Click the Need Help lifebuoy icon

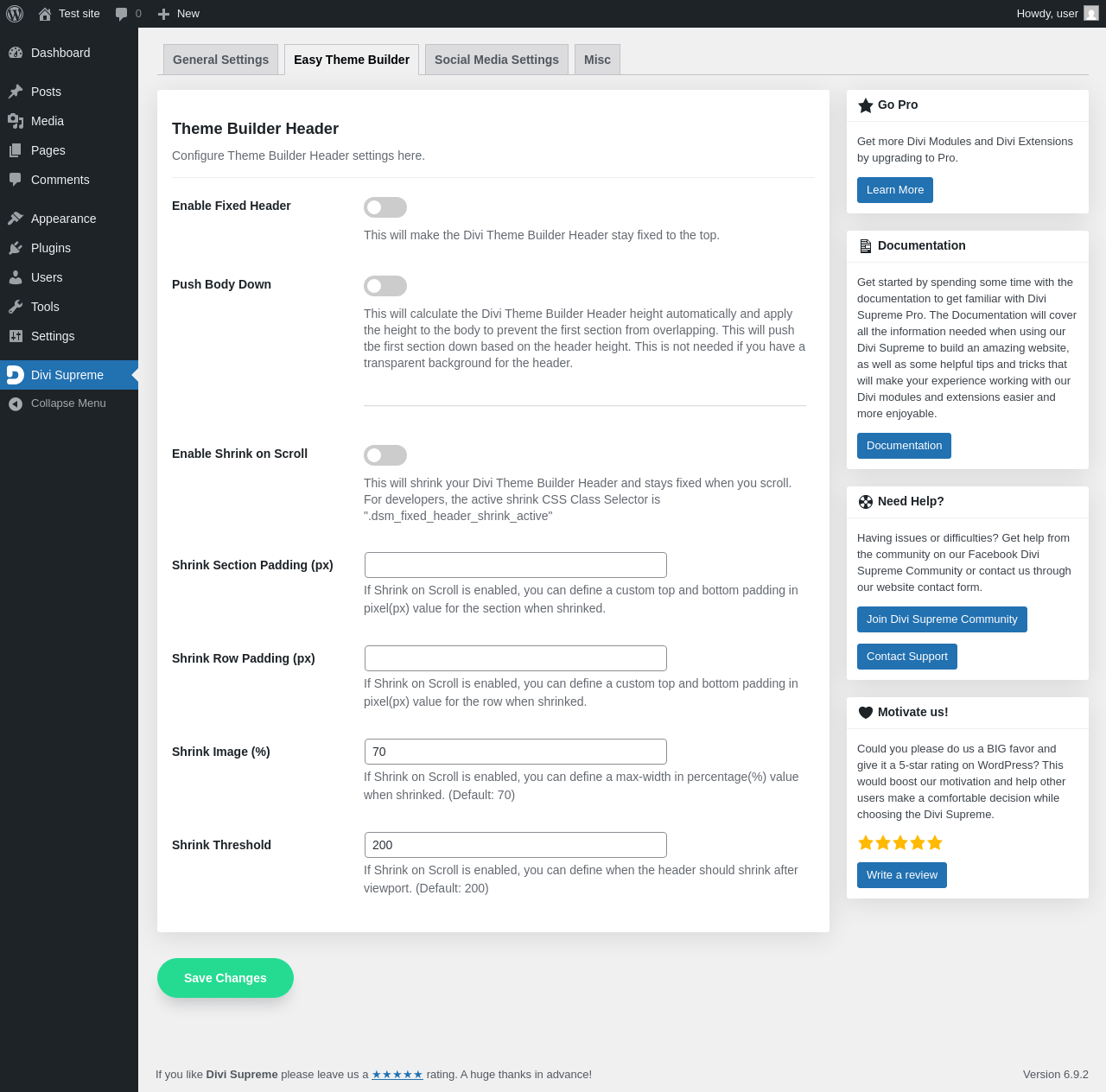866,502
